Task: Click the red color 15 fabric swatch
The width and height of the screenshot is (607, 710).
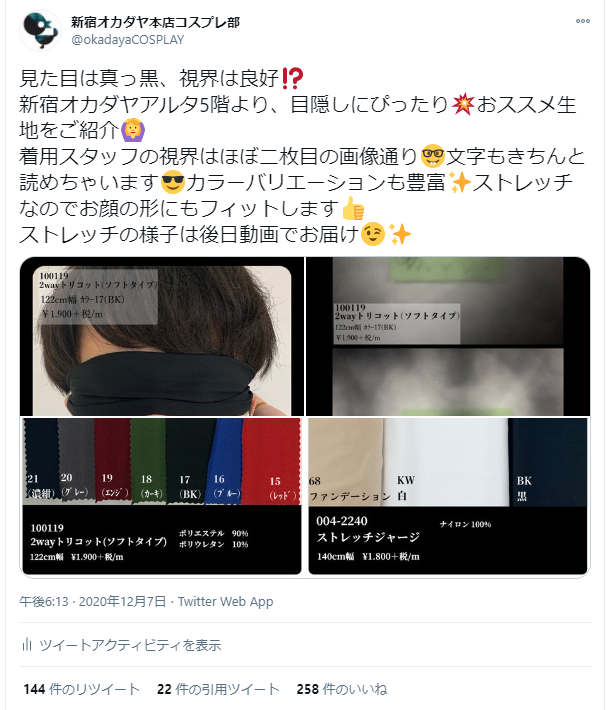Action: (x=272, y=460)
